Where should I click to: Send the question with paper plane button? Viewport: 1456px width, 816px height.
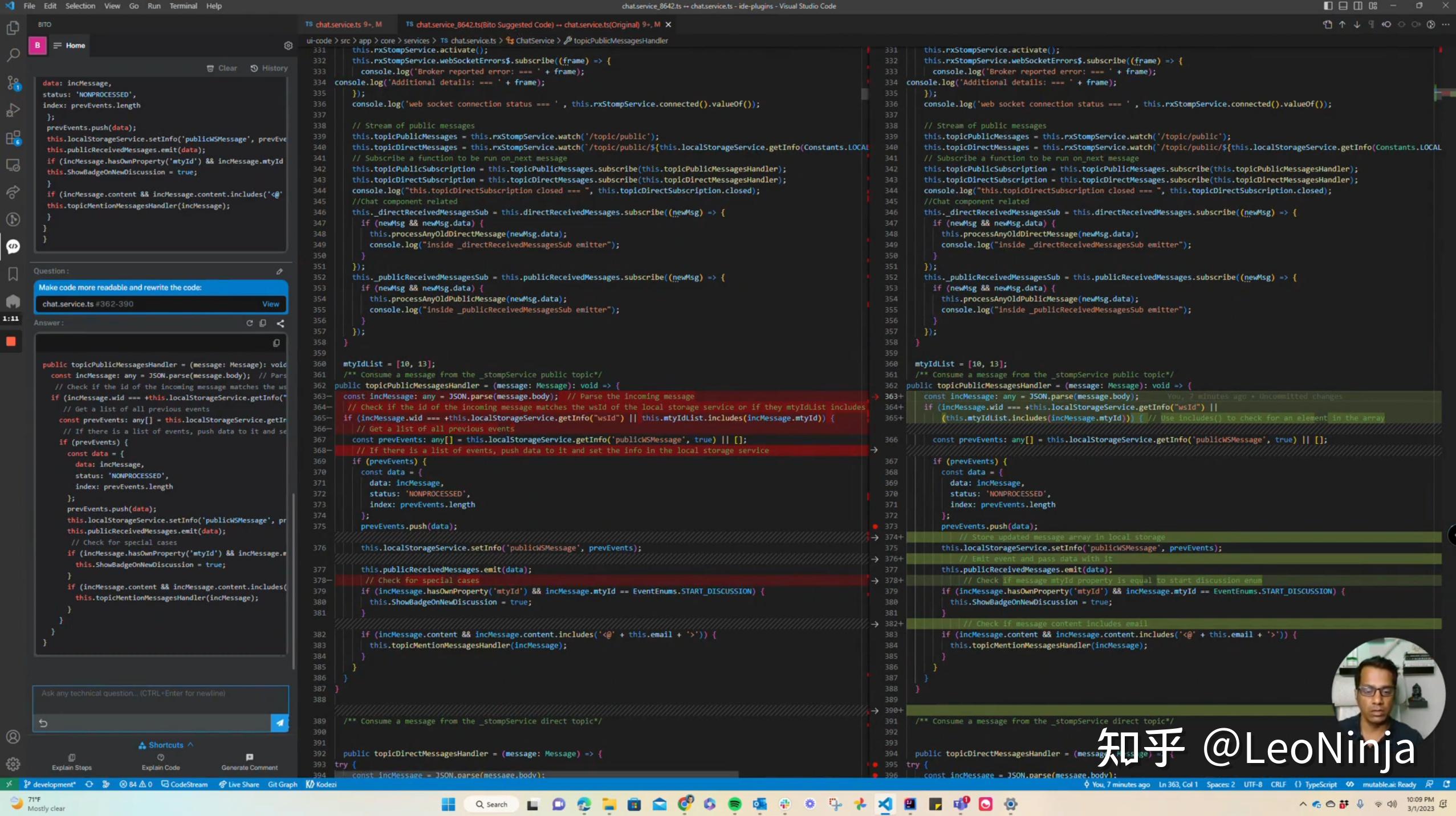(279, 723)
